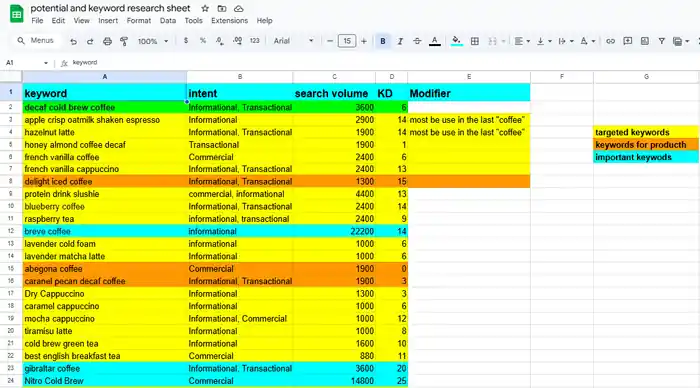The width and height of the screenshot is (700, 388).
Task: Select the 'keywords for producth' legend cell
Action: click(x=646, y=145)
